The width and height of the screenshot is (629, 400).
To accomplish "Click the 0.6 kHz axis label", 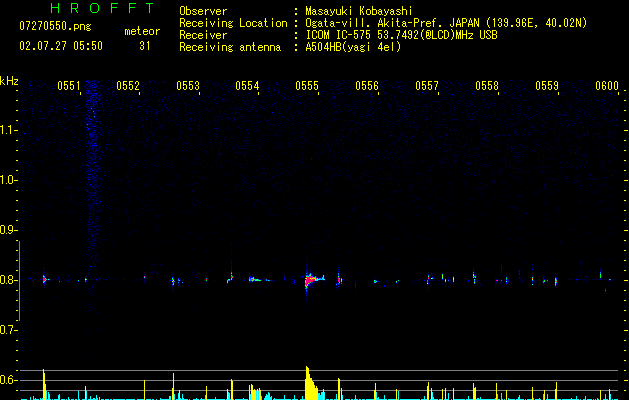I will 8,380.
